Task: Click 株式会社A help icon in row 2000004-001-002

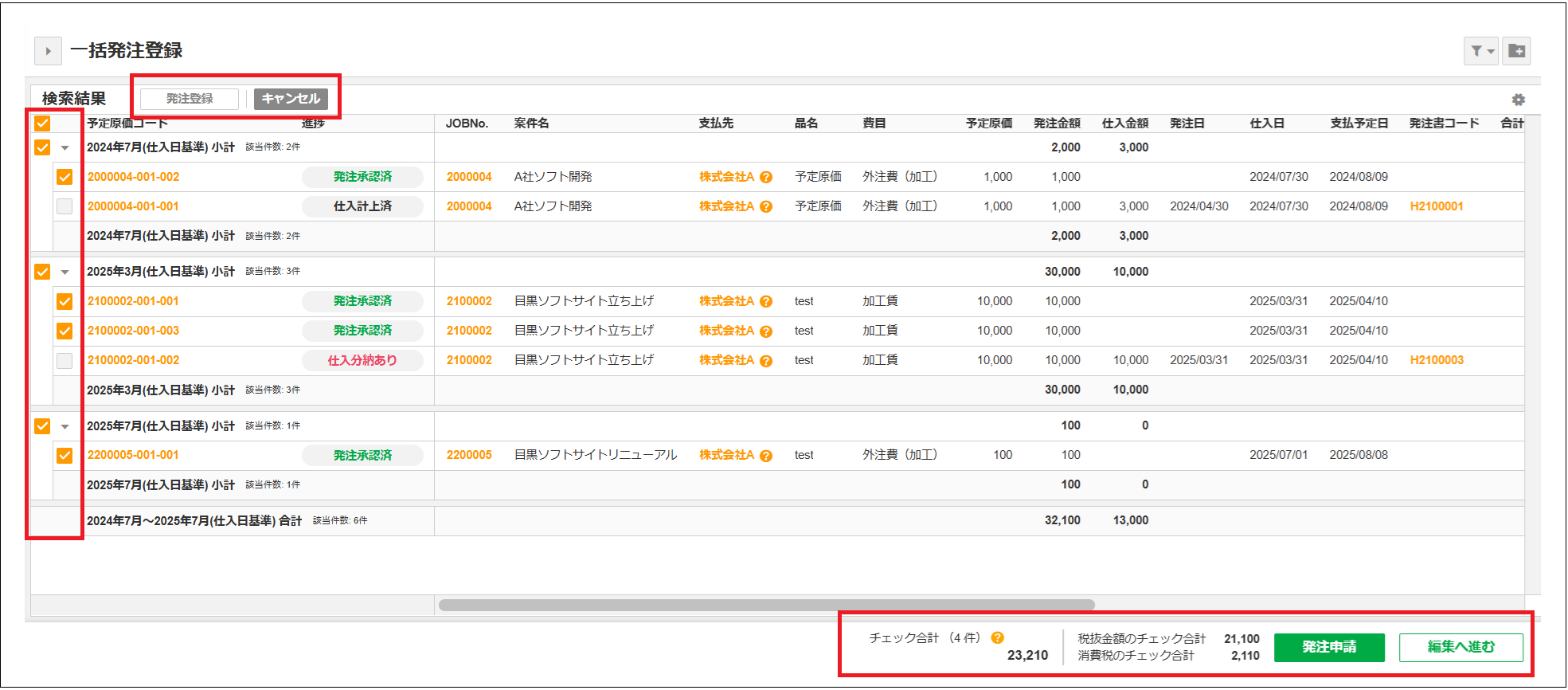Action: pos(766,177)
